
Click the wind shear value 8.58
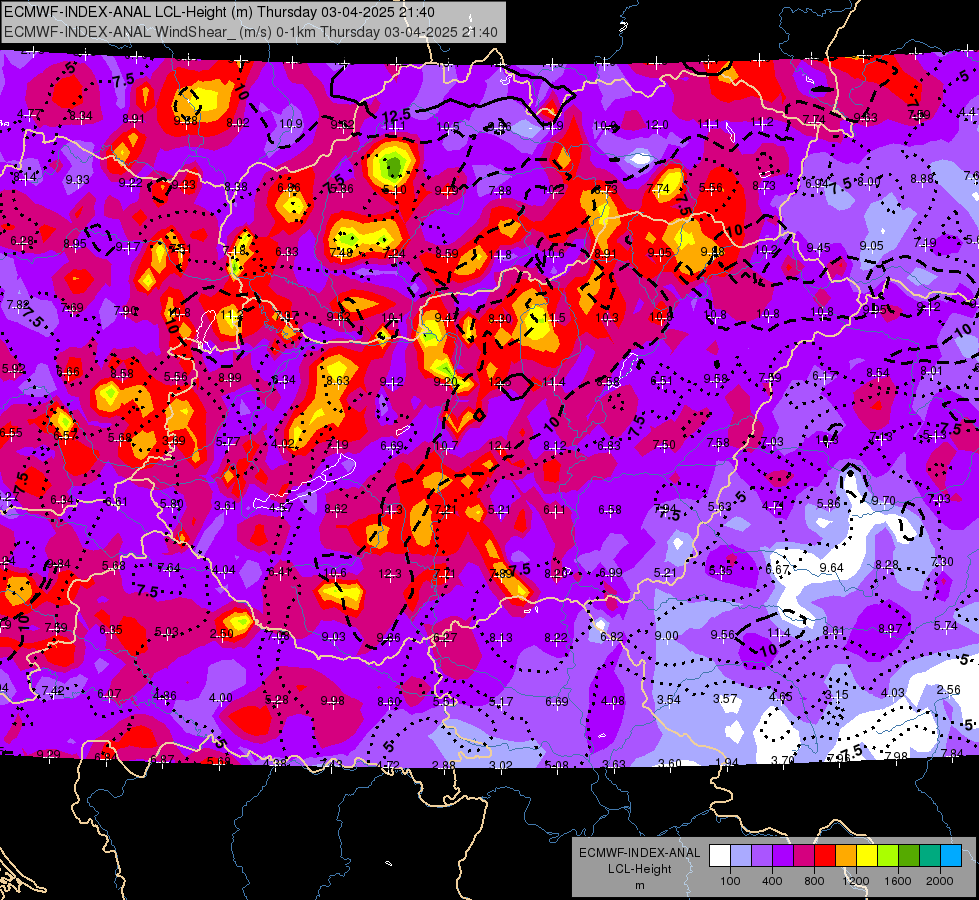coord(122,373)
